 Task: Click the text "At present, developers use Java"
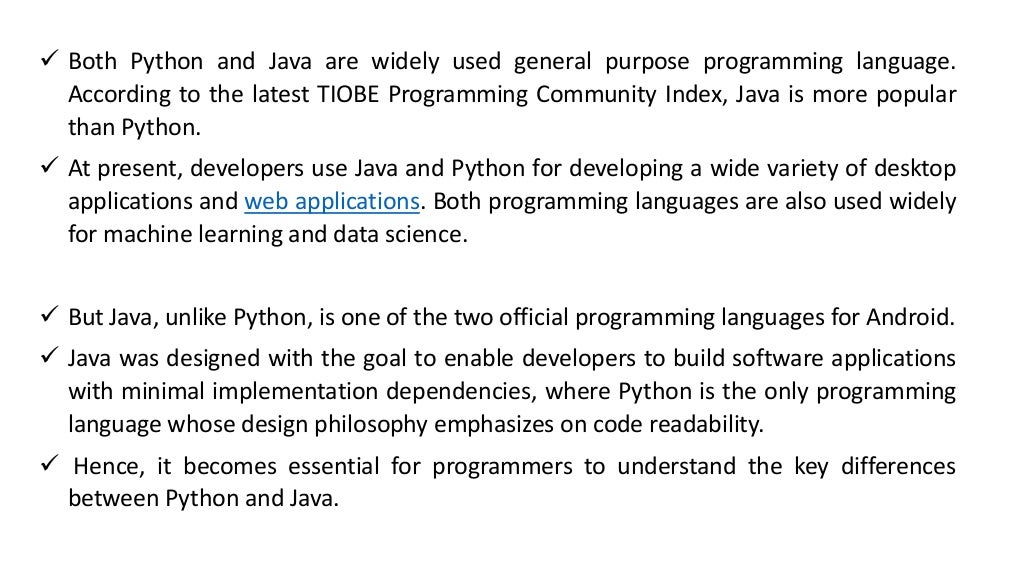click(232, 169)
